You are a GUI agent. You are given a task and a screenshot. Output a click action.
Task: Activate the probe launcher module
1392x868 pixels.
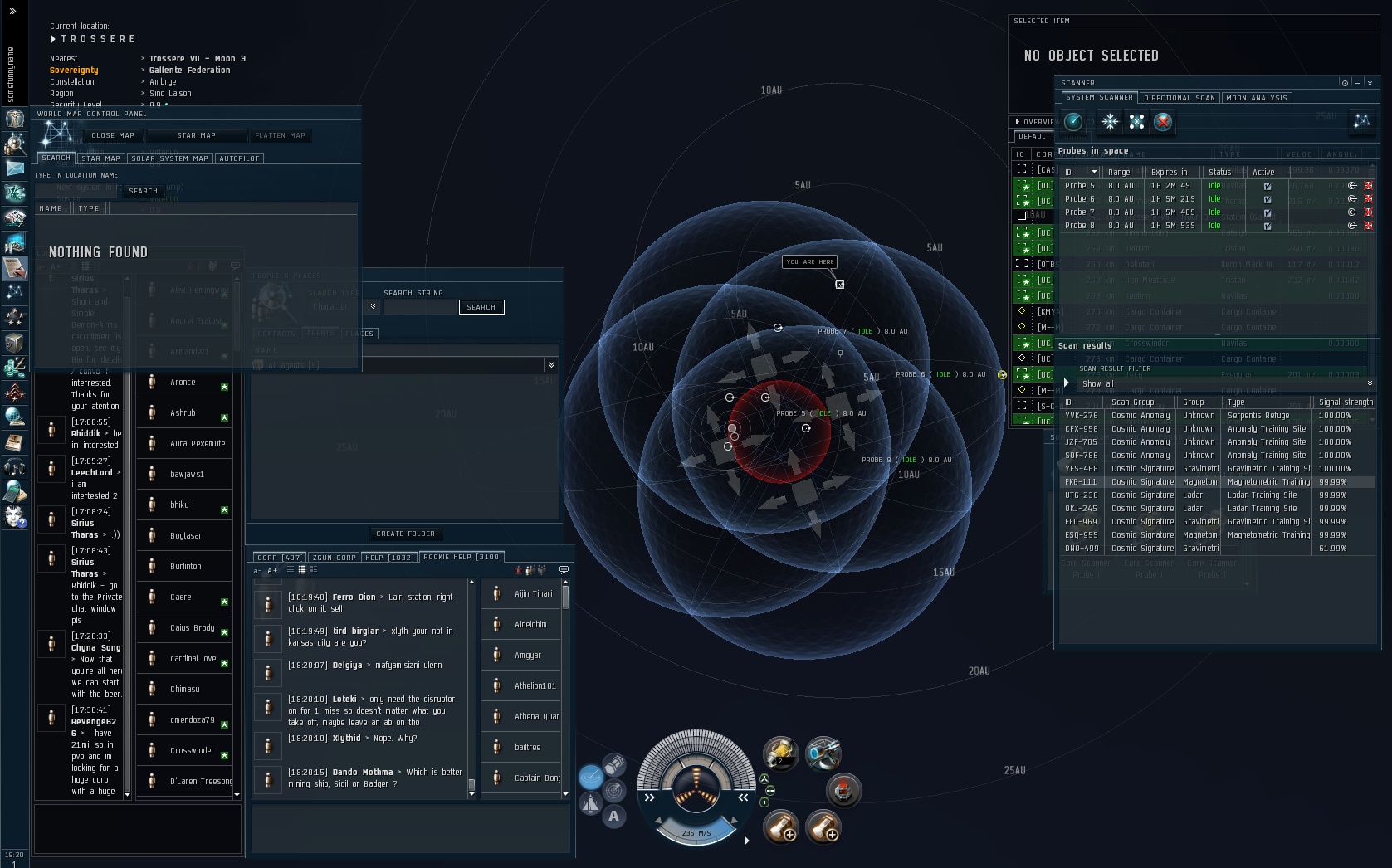click(x=780, y=753)
